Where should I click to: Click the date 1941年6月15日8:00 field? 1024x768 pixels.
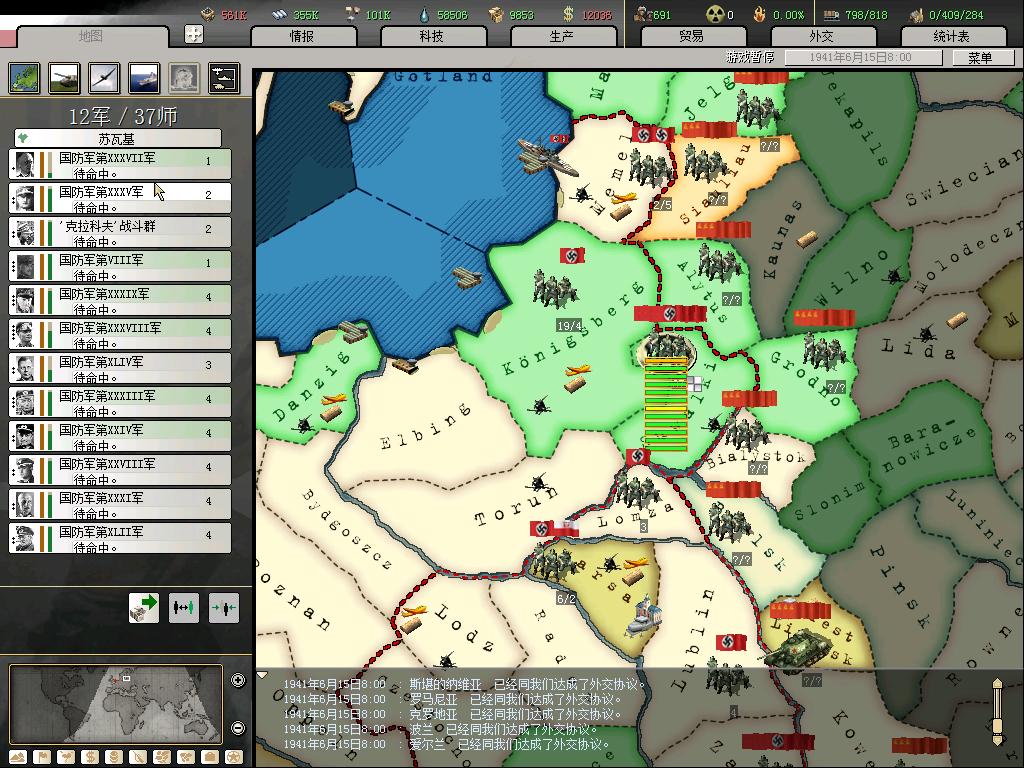click(863, 57)
